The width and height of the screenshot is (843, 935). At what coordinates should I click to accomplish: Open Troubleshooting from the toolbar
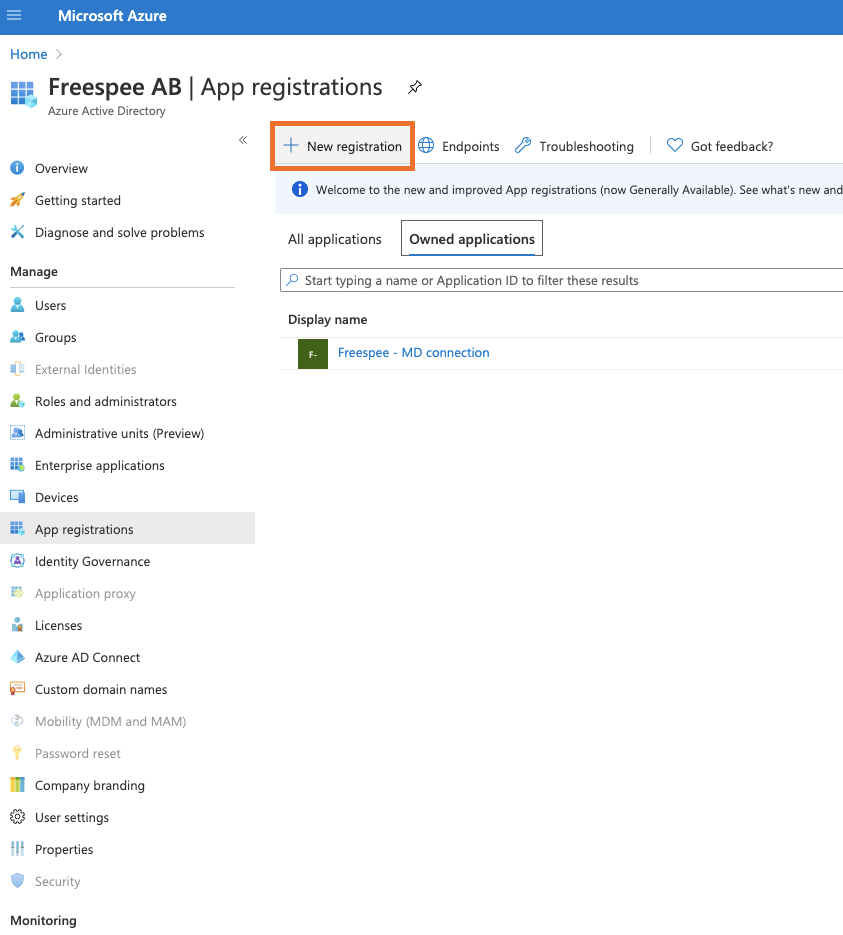(x=574, y=146)
